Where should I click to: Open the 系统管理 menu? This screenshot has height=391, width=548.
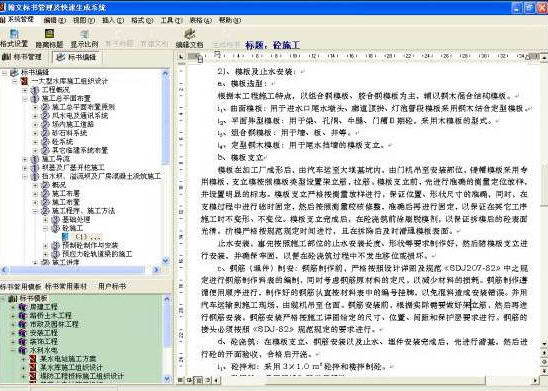click(17, 19)
